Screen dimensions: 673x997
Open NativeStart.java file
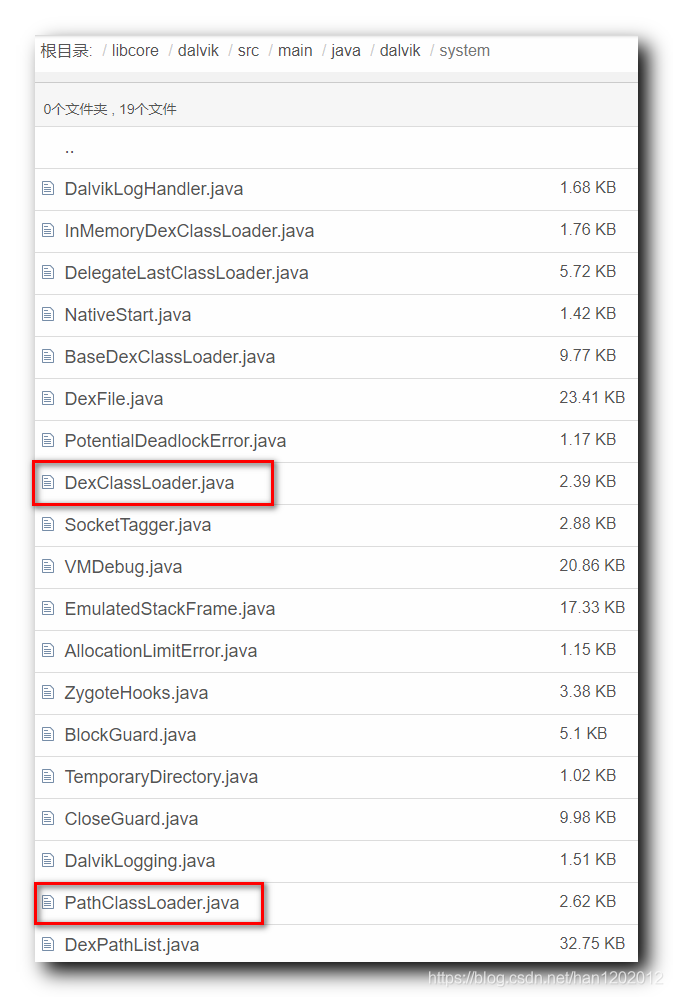click(127, 315)
